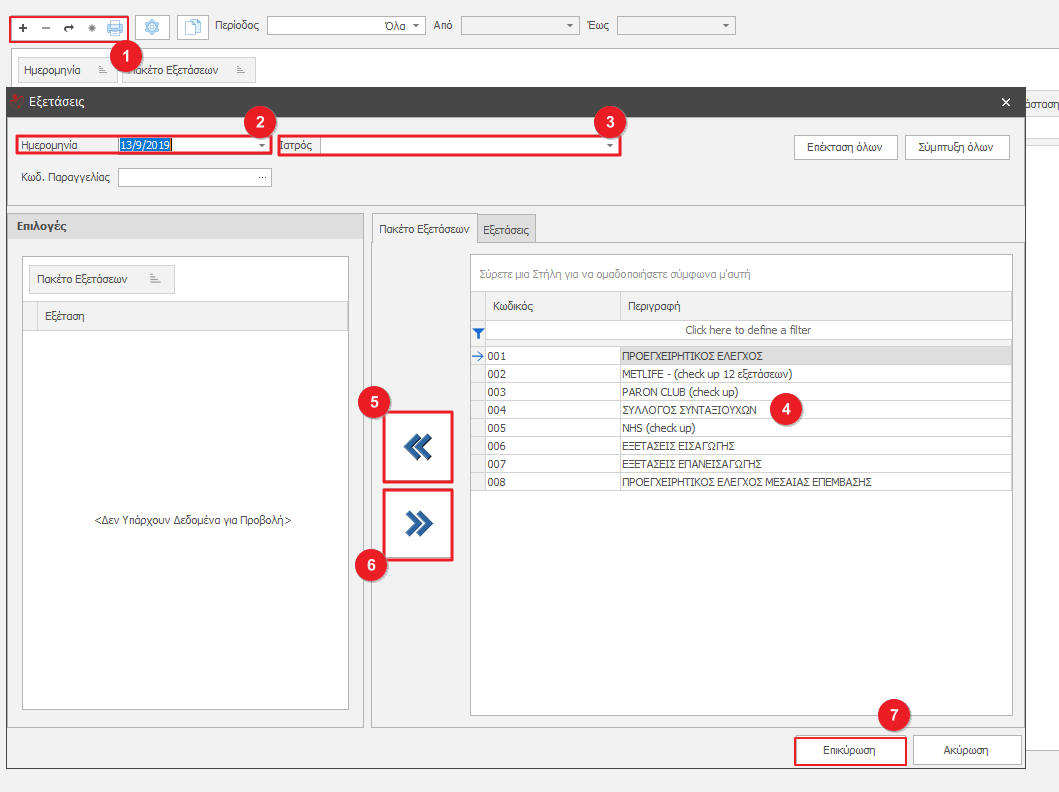Screen dimensions: 1059x792
Task: Open the Περίοδος dropdown showing Όλα
Action: pos(417,26)
